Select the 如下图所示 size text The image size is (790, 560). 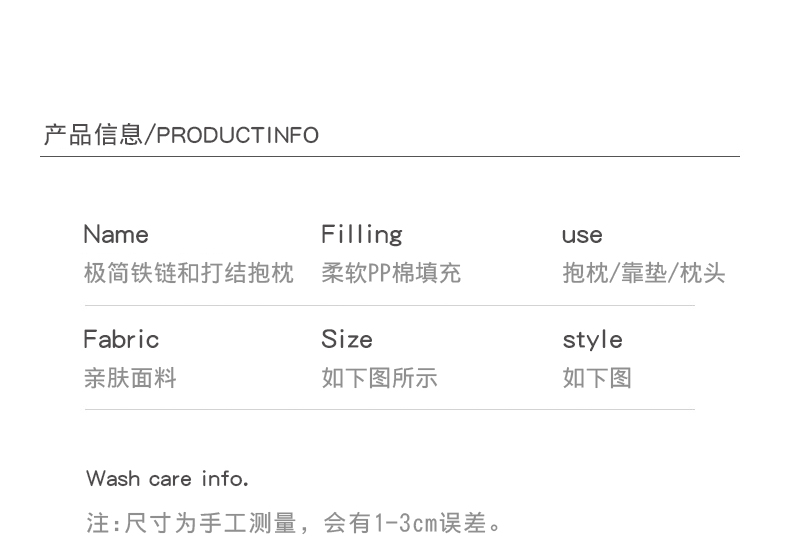379,378
